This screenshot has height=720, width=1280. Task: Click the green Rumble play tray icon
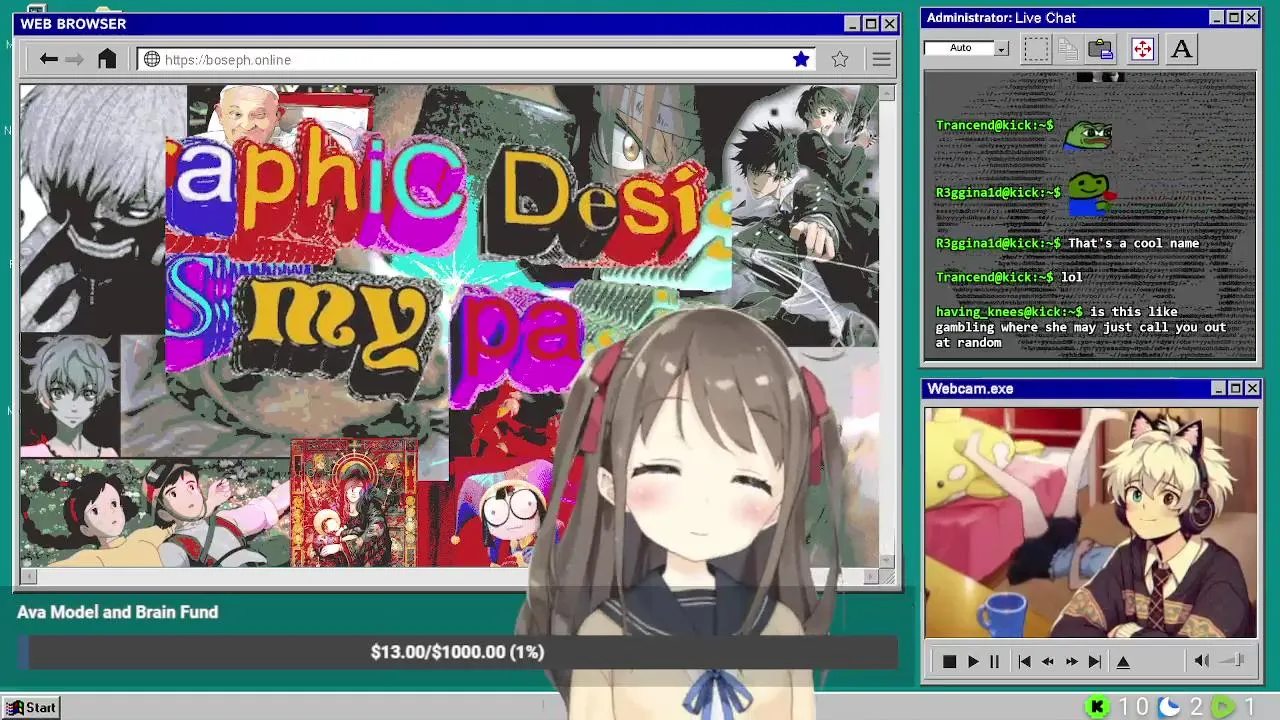1223,707
